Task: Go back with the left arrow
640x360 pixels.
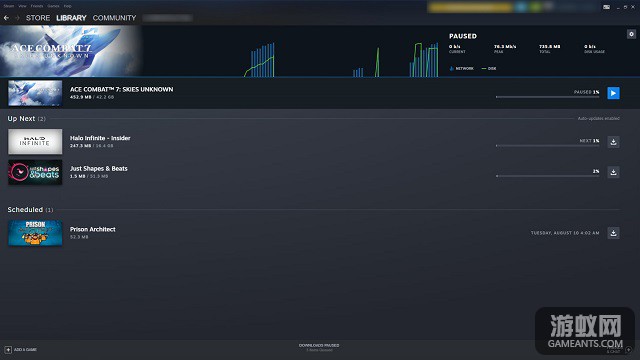Action: click(x=6, y=18)
